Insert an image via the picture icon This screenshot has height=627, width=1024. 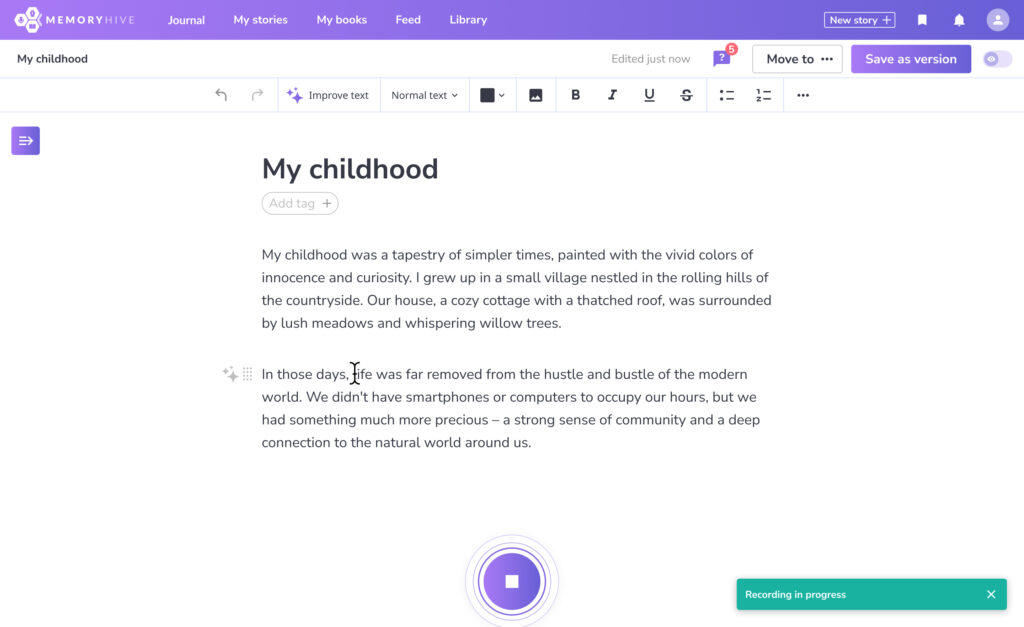coord(536,95)
